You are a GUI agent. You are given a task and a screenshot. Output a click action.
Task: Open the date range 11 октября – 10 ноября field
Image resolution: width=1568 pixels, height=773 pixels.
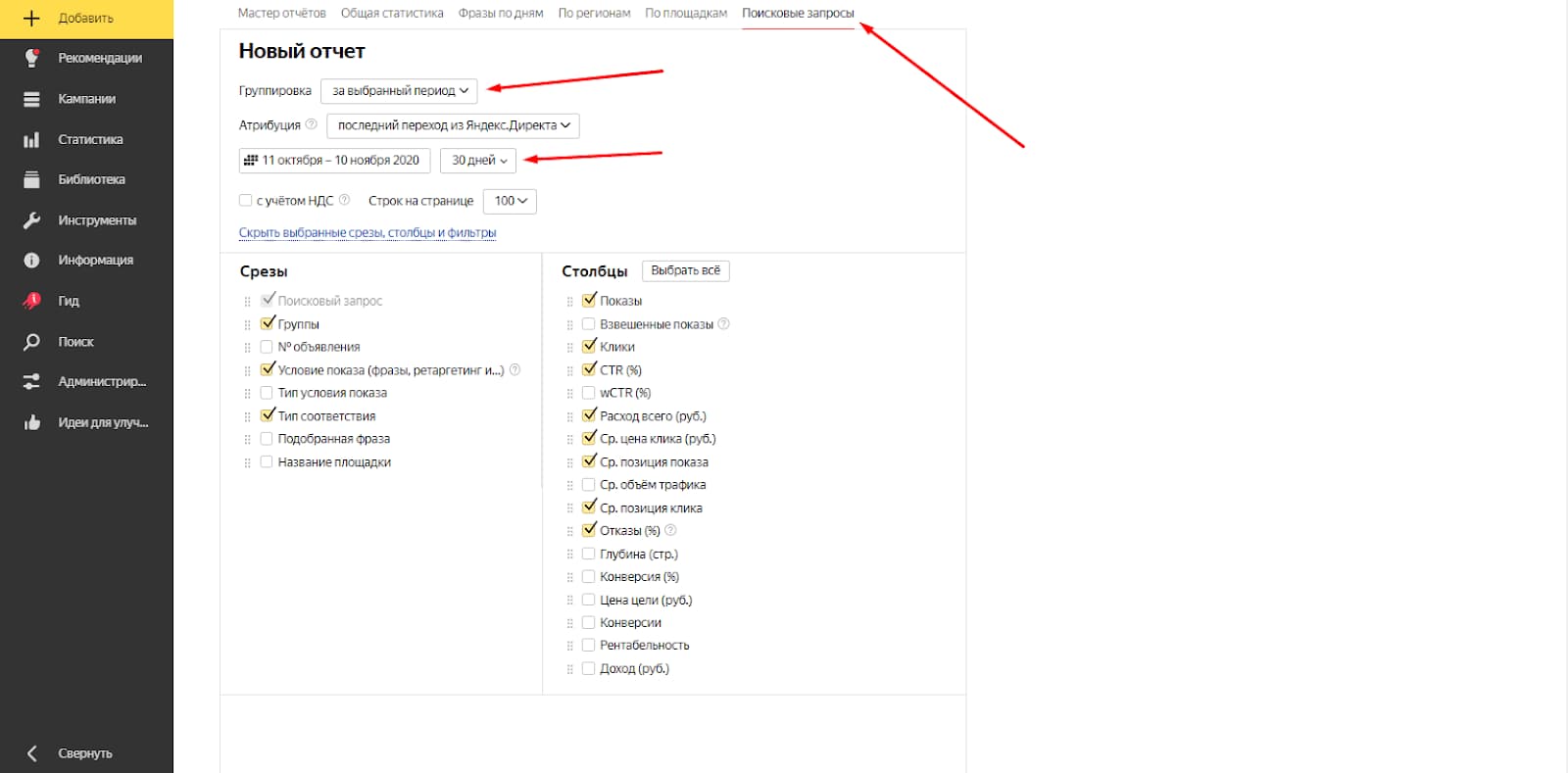click(x=334, y=160)
